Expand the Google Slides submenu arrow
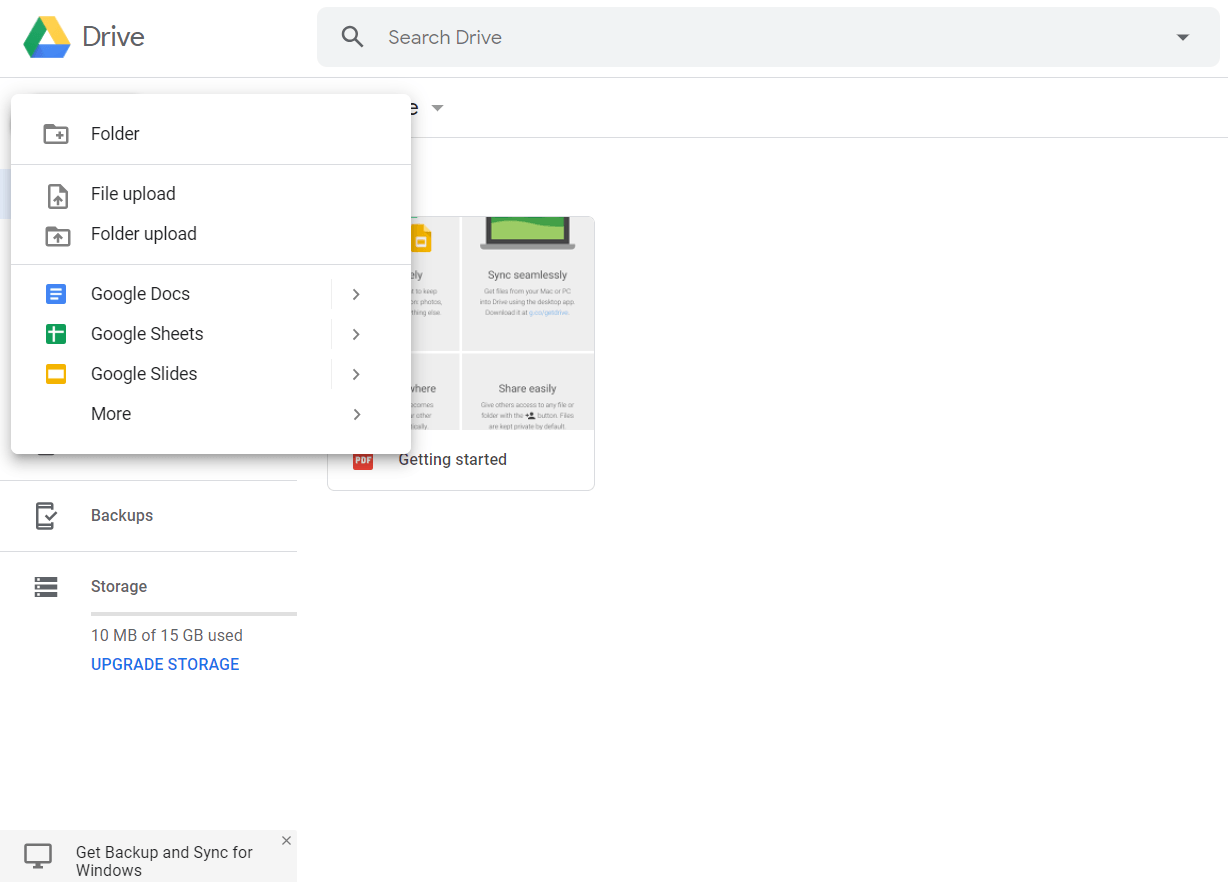 [356, 374]
